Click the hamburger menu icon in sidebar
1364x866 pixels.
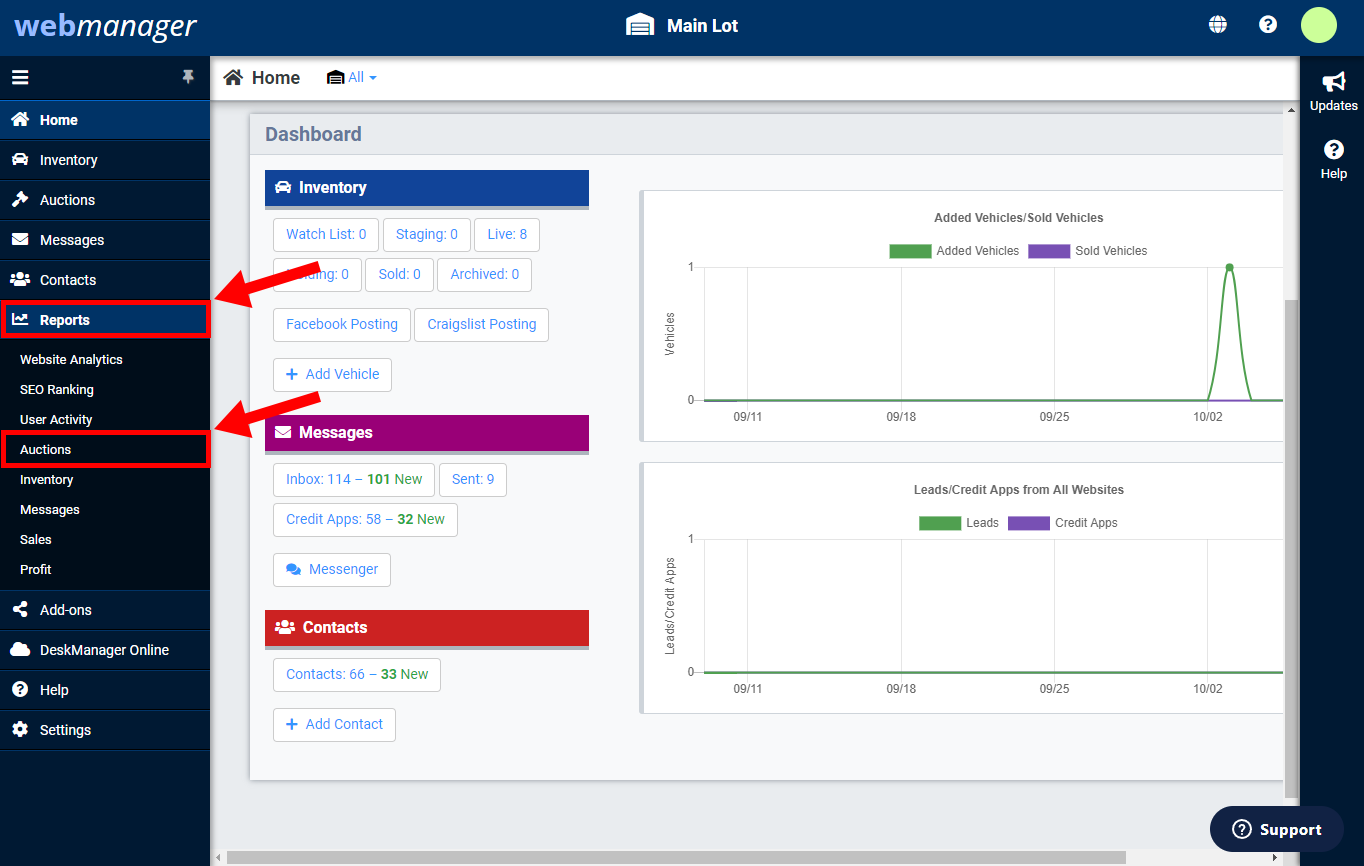pyautogui.click(x=20, y=77)
